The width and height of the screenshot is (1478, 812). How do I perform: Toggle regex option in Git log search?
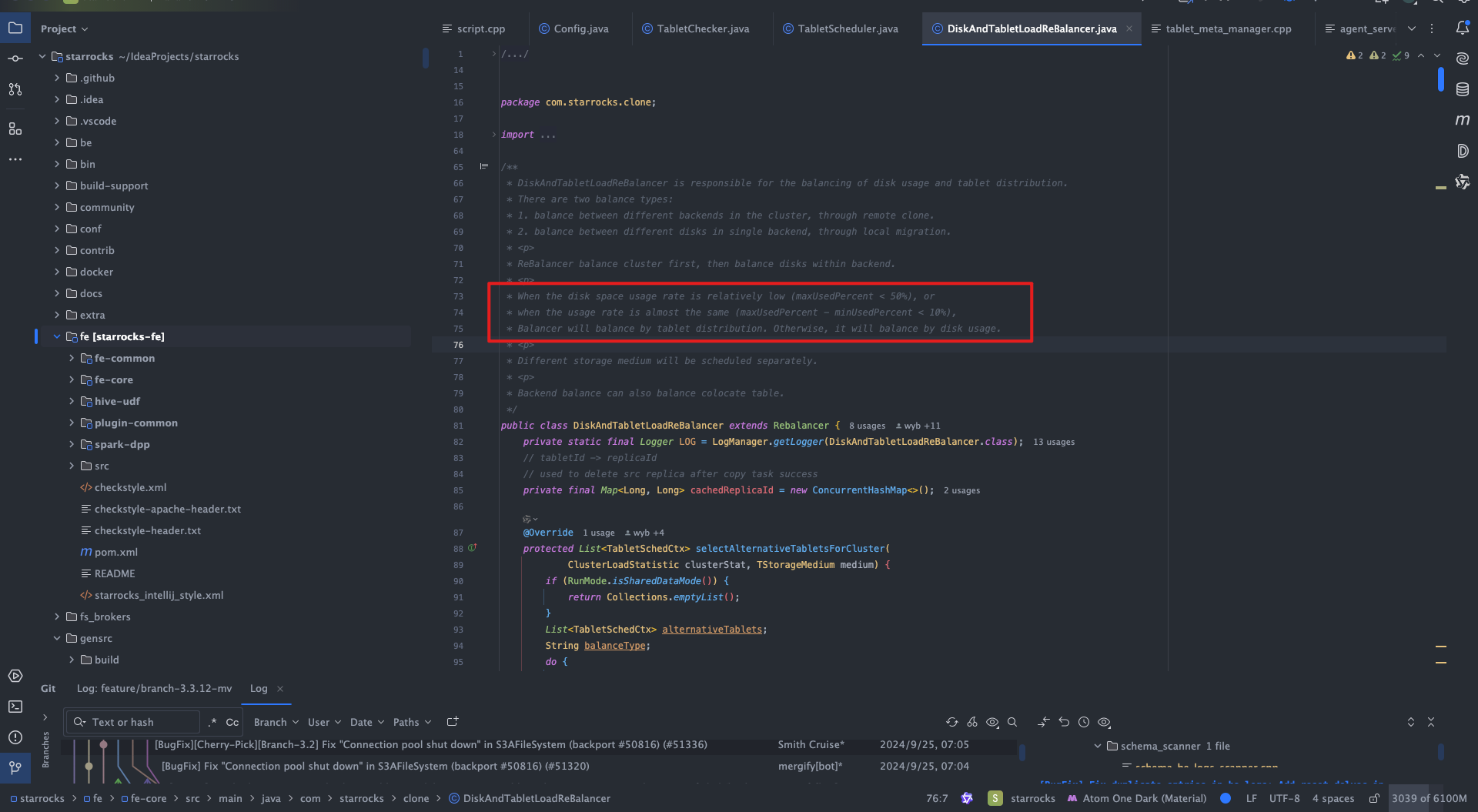212,722
